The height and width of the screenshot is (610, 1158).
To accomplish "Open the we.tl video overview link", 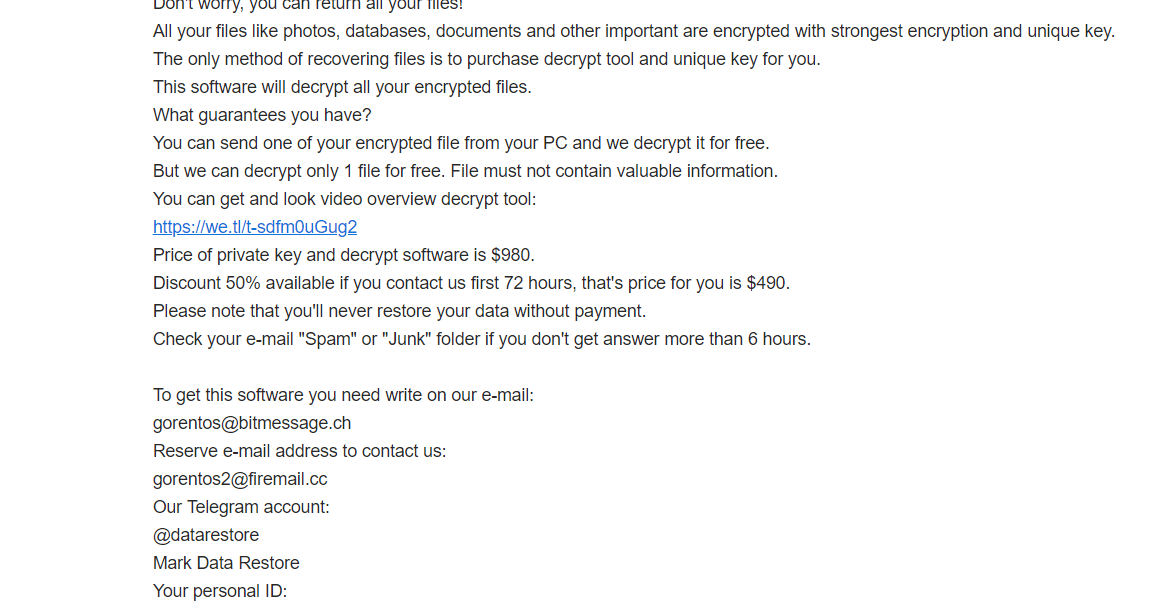I will coord(255,227).
